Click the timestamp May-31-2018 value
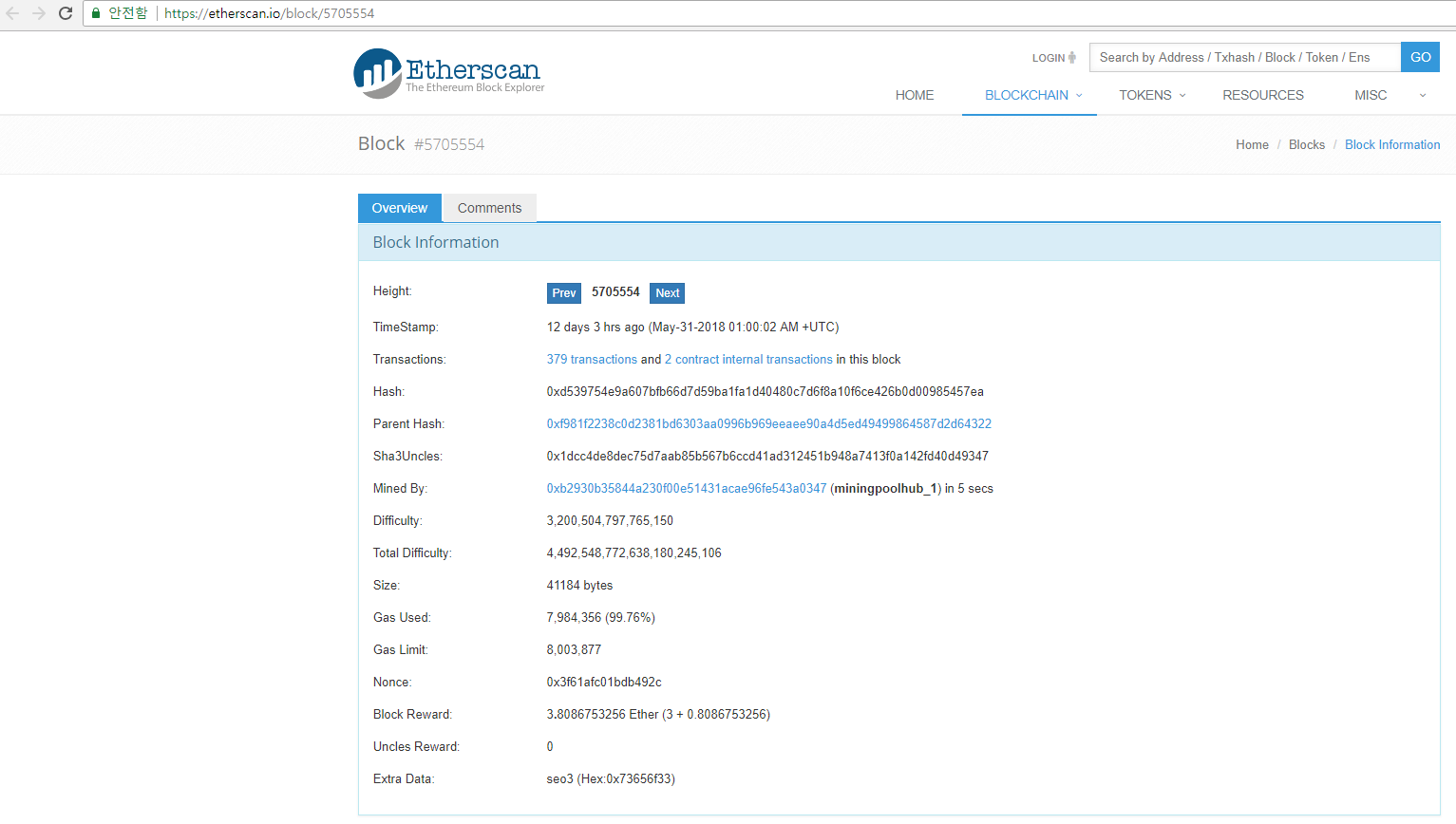 (692, 328)
